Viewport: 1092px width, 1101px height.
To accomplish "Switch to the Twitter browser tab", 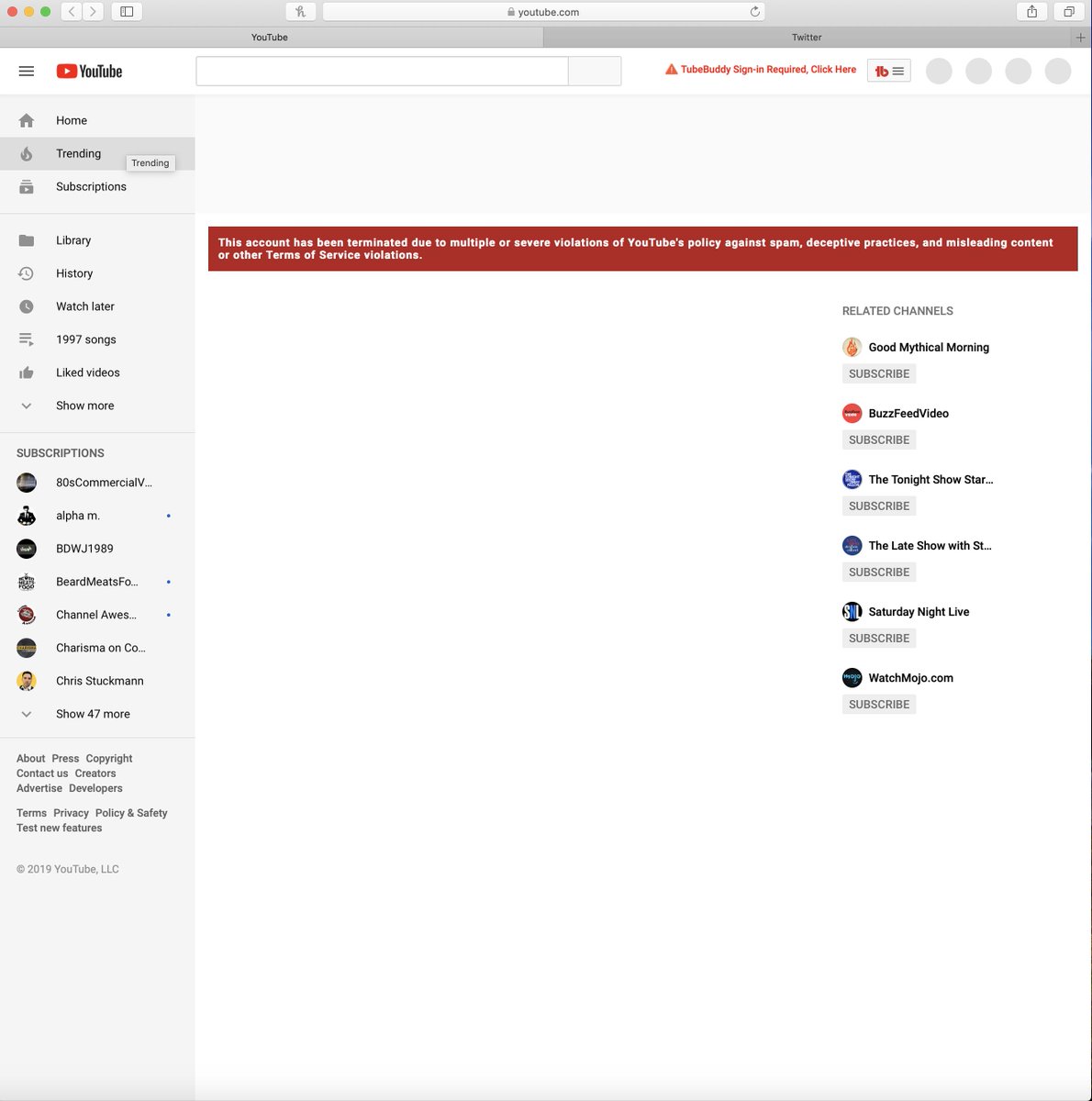I will pyautogui.click(x=807, y=38).
